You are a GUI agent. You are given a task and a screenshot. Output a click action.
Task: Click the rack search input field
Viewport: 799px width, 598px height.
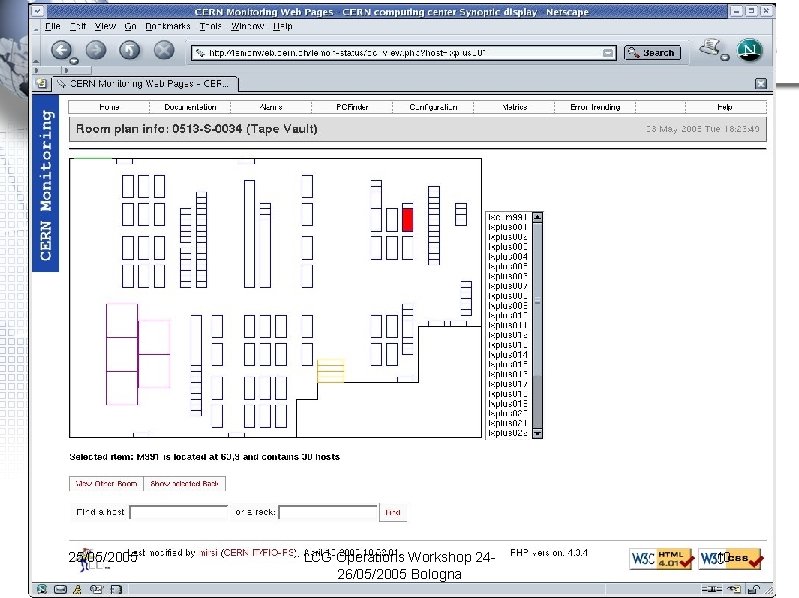pos(328,512)
